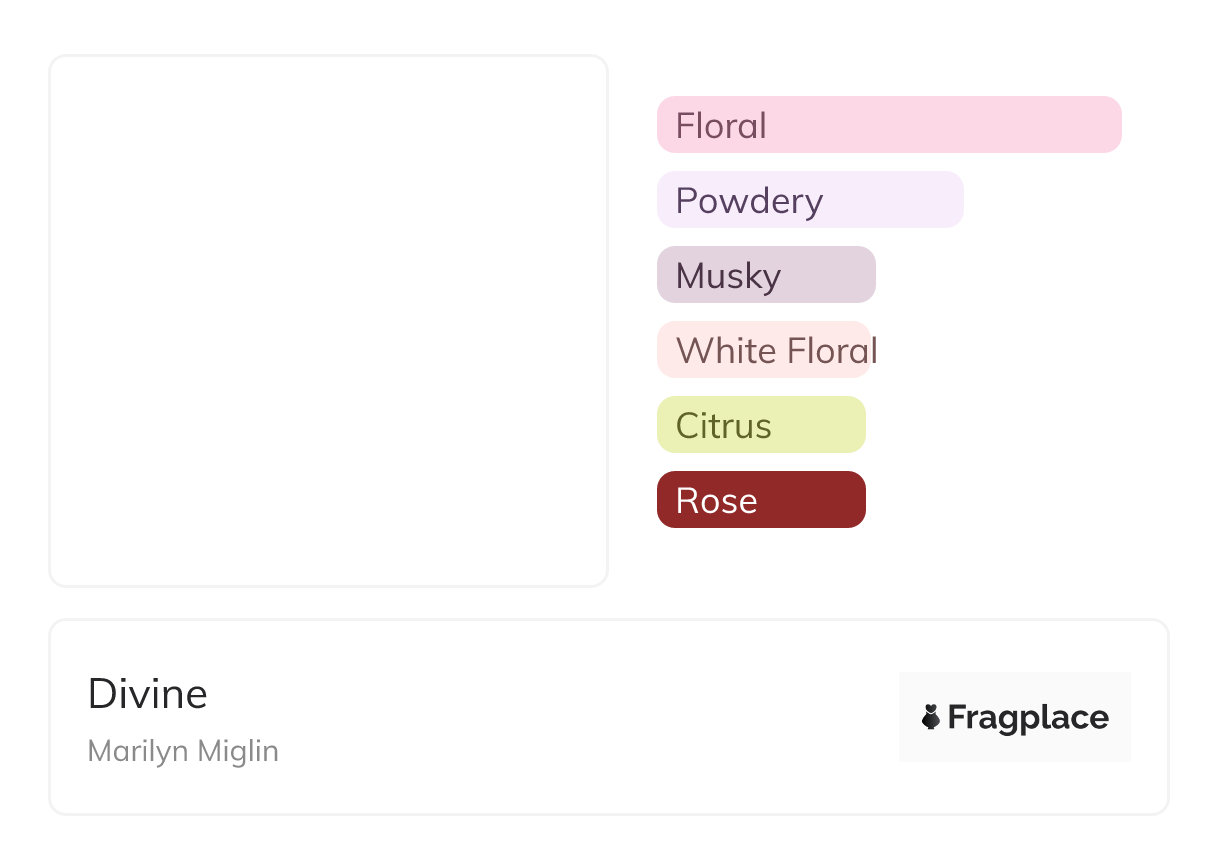
Task: Open the Marilyn Miglin brand link
Action: point(183,751)
